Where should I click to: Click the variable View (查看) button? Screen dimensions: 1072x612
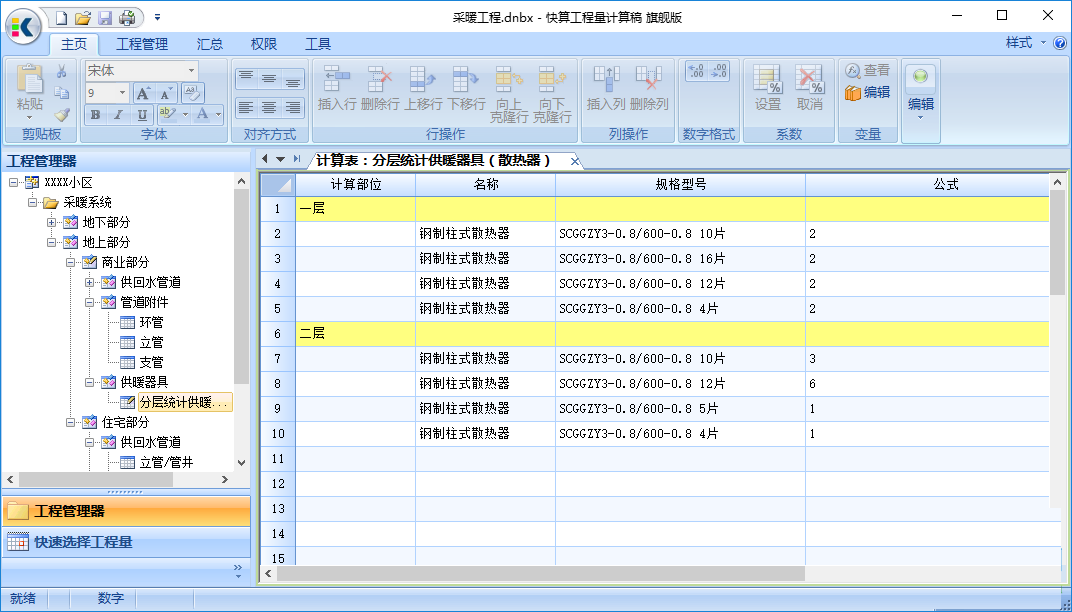pos(867,70)
